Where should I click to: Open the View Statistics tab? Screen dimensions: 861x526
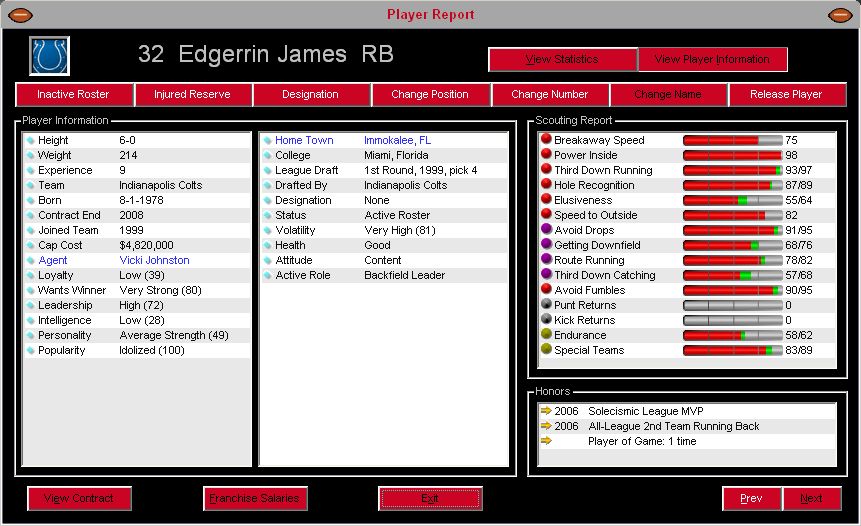point(562,59)
